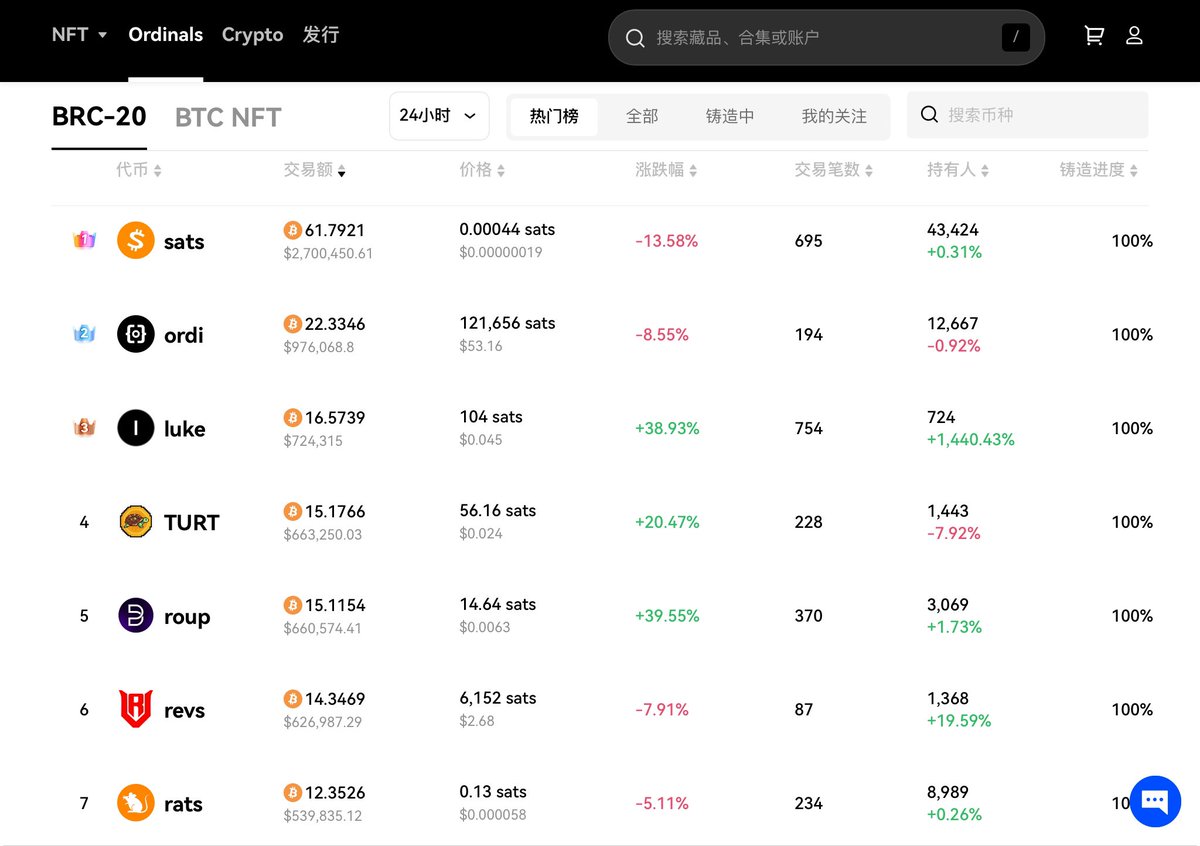This screenshot has width=1200, height=846.
Task: Open the luke token name link
Action: coord(185,429)
